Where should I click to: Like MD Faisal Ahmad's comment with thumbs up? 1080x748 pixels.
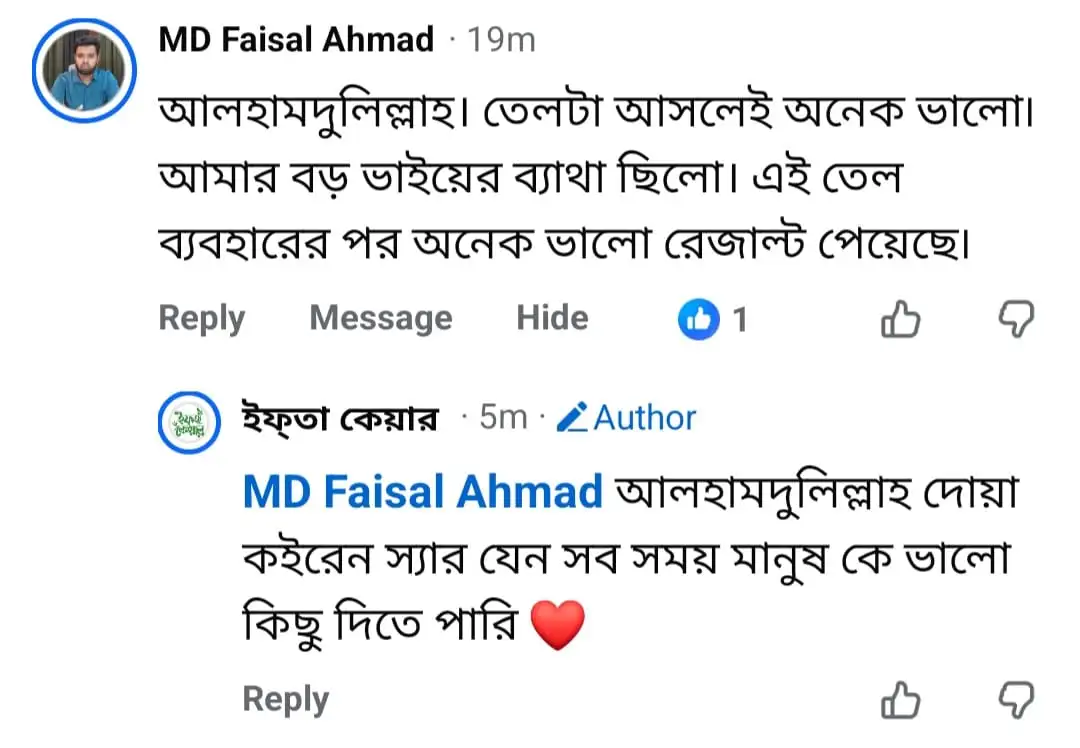pos(900,320)
